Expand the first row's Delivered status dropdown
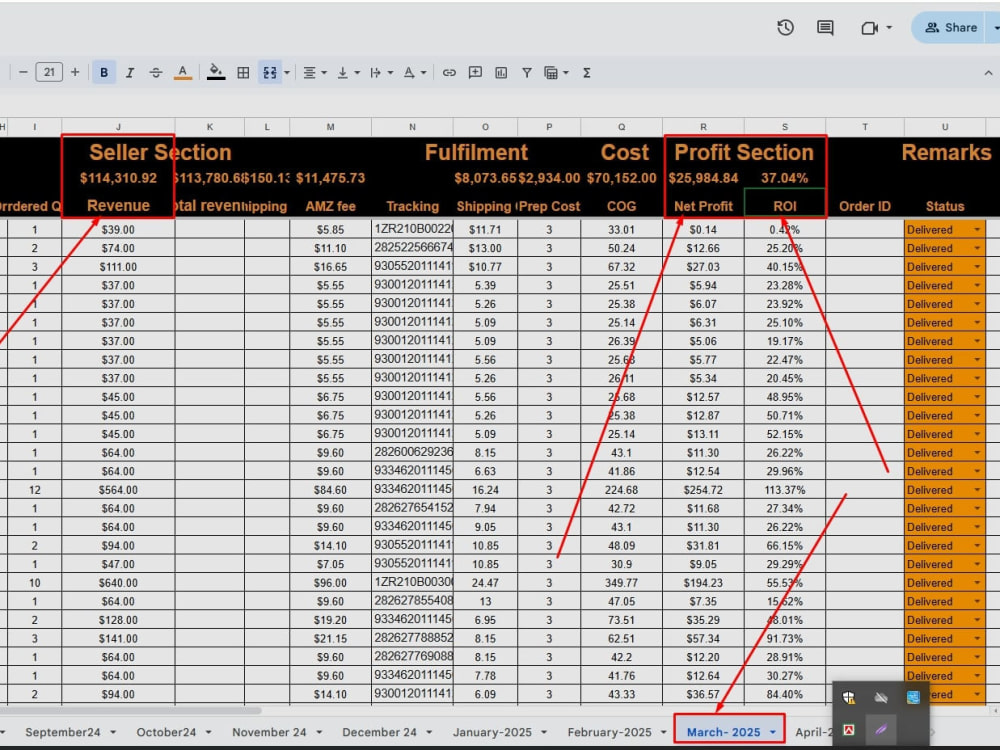1000x750 pixels. (x=976, y=230)
